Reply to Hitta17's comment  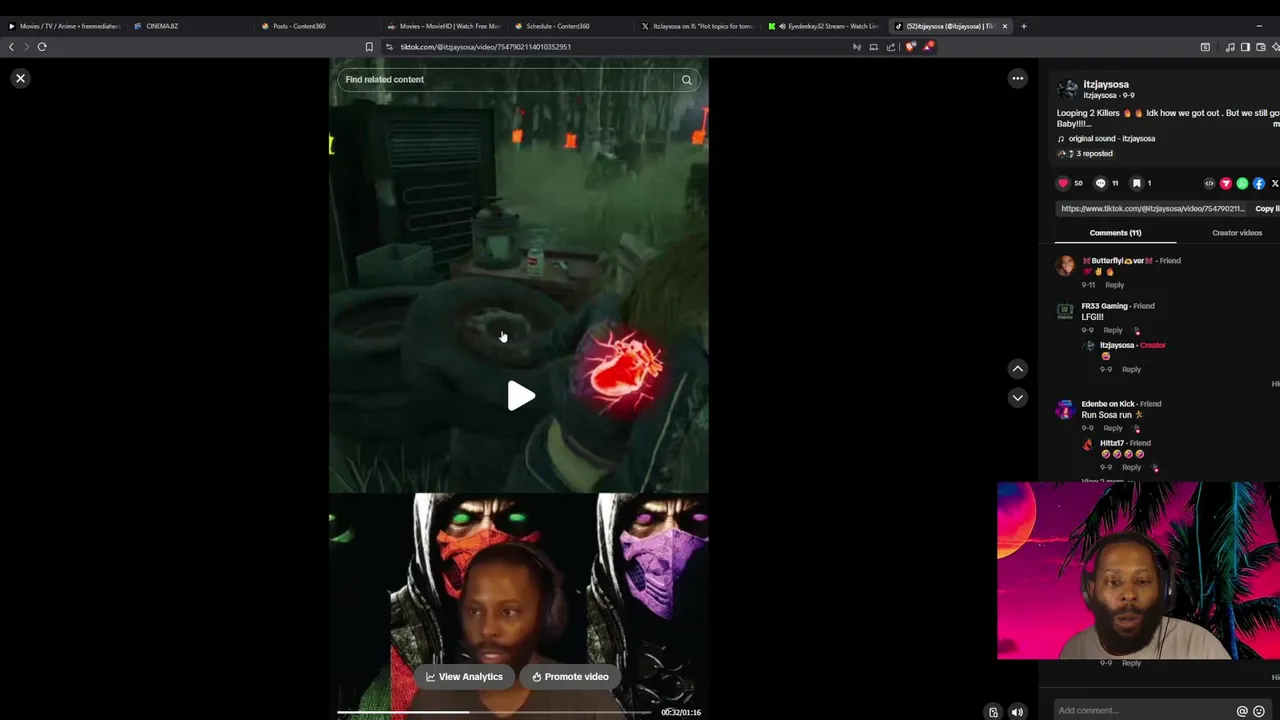tap(1131, 467)
